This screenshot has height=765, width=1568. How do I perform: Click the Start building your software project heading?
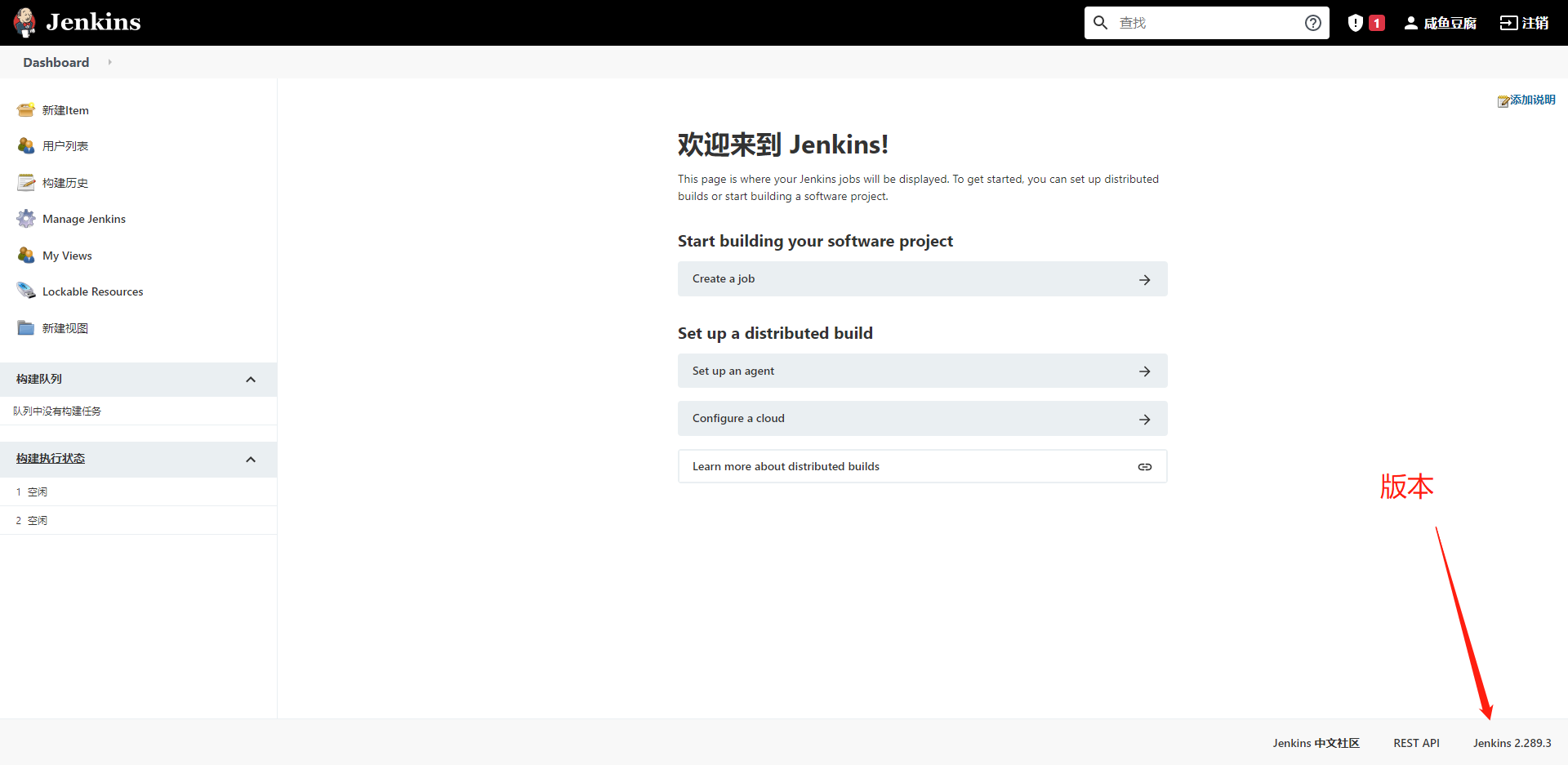pos(815,241)
